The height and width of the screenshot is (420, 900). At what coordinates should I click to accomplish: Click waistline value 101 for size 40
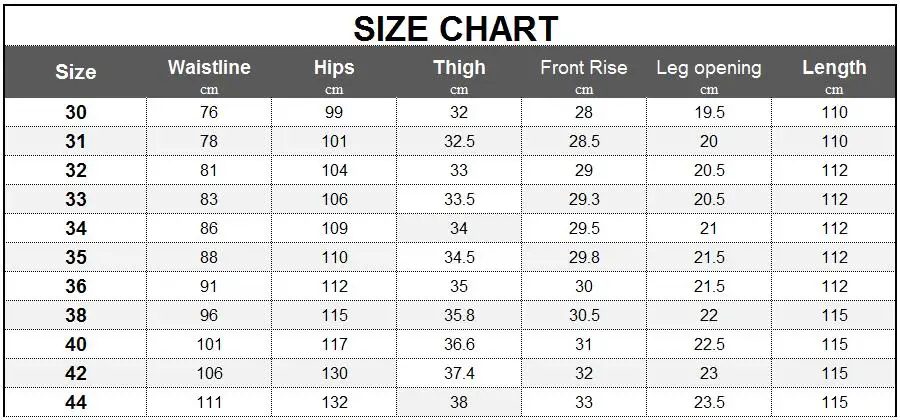click(209, 344)
